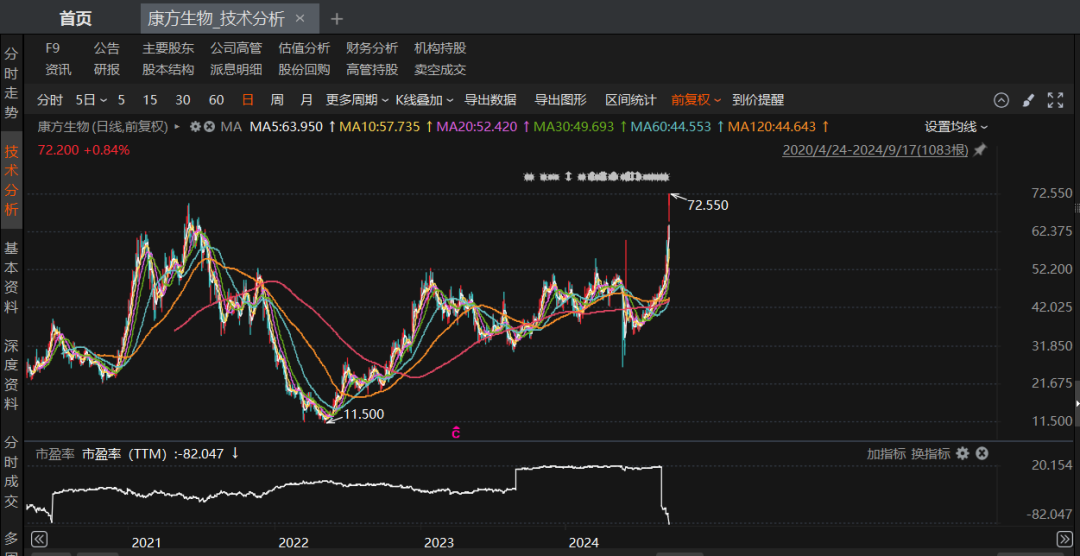Switch to 周 (weekly) K-line period

pos(277,100)
